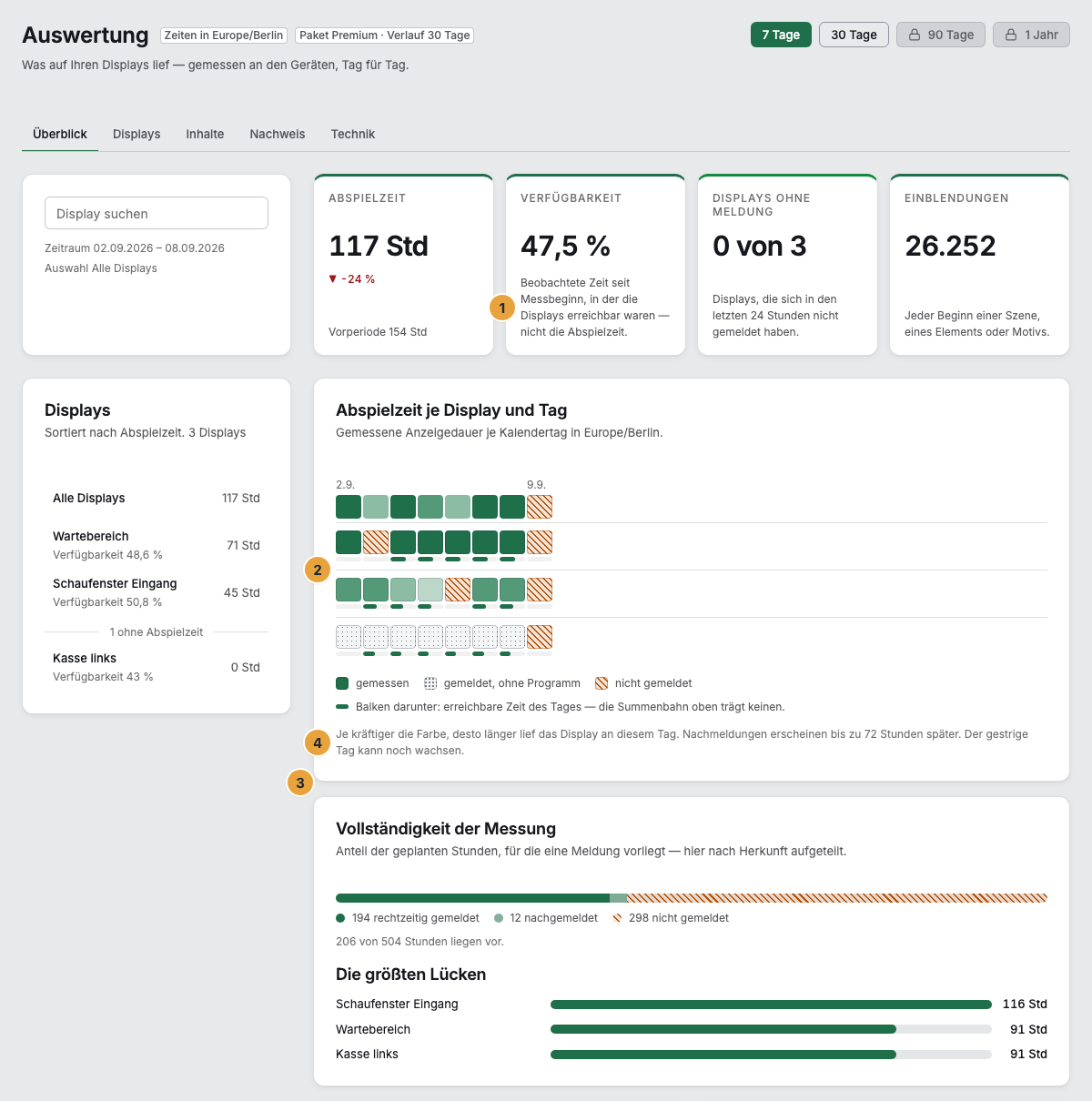This screenshot has height=1101, width=1092.
Task: Click the dotted legend square for gemeldet, ohne Programm
Action: point(430,683)
